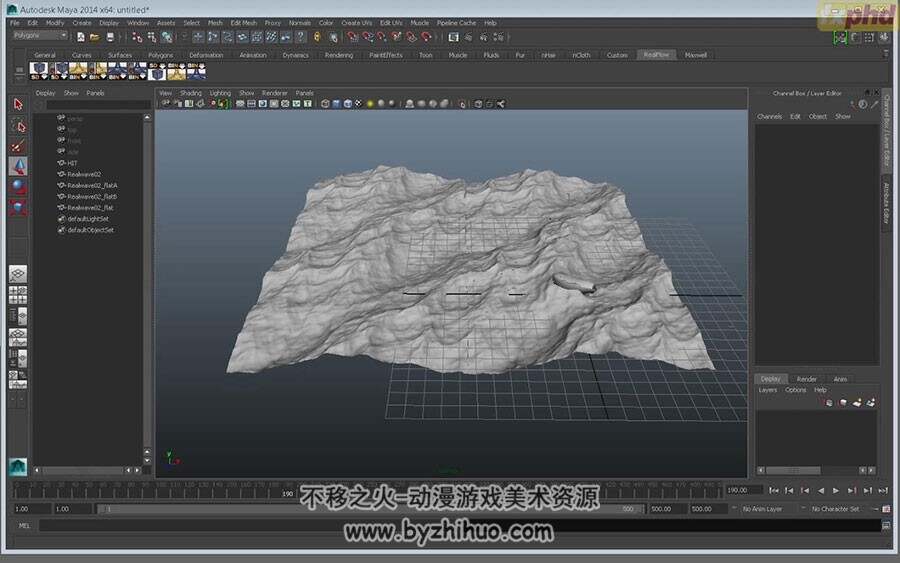Viewport: 900px width, 563px height.
Task: Select defaultLightSet in outliner
Action: pyautogui.click(x=88, y=219)
